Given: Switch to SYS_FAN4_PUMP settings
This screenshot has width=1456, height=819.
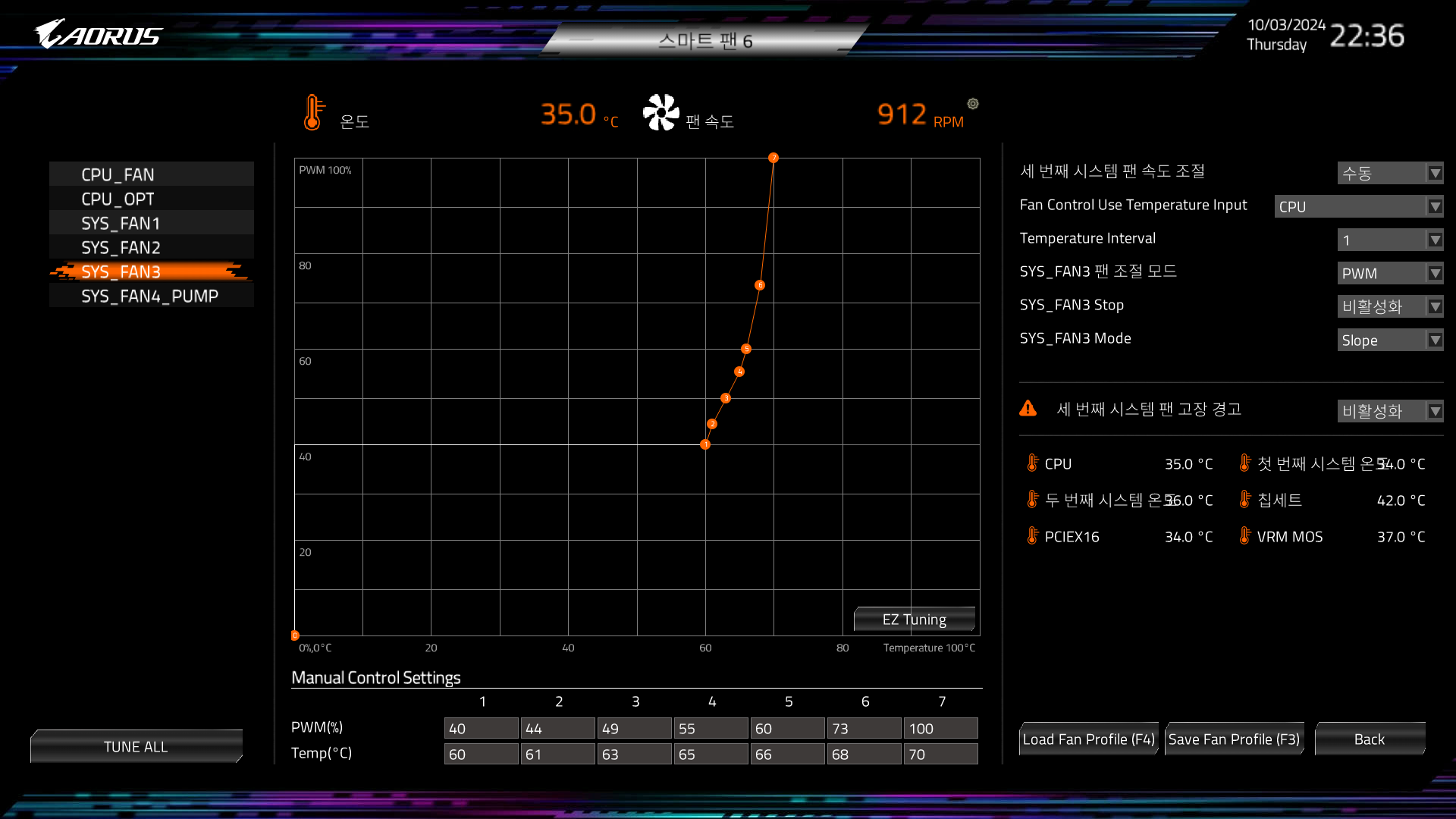Looking at the screenshot, I should [151, 296].
